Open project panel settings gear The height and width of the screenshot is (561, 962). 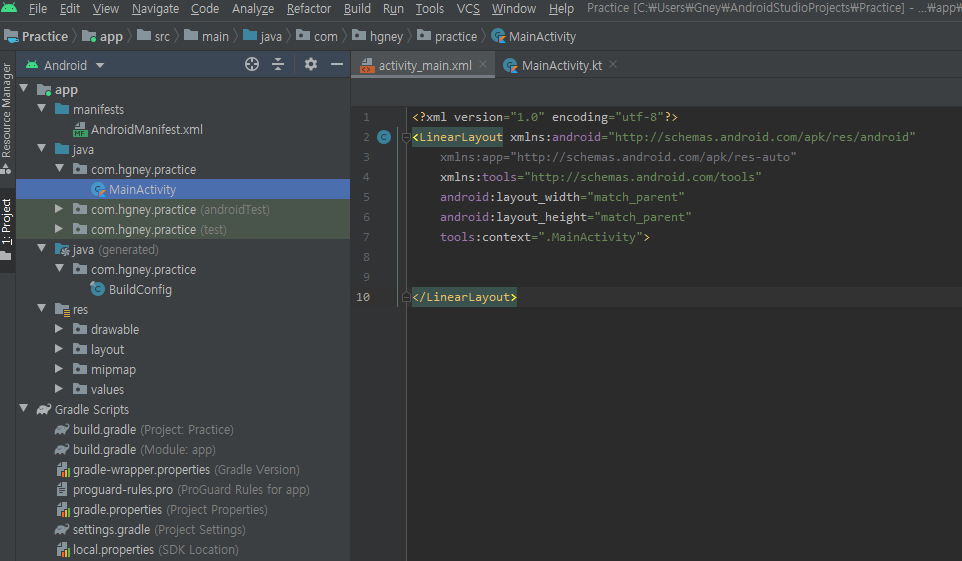(x=310, y=64)
